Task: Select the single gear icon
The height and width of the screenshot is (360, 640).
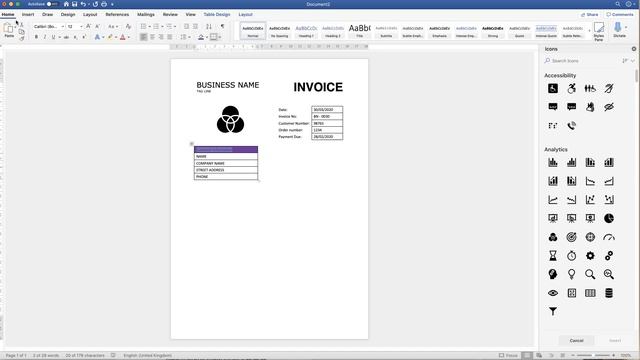Action: point(590,256)
